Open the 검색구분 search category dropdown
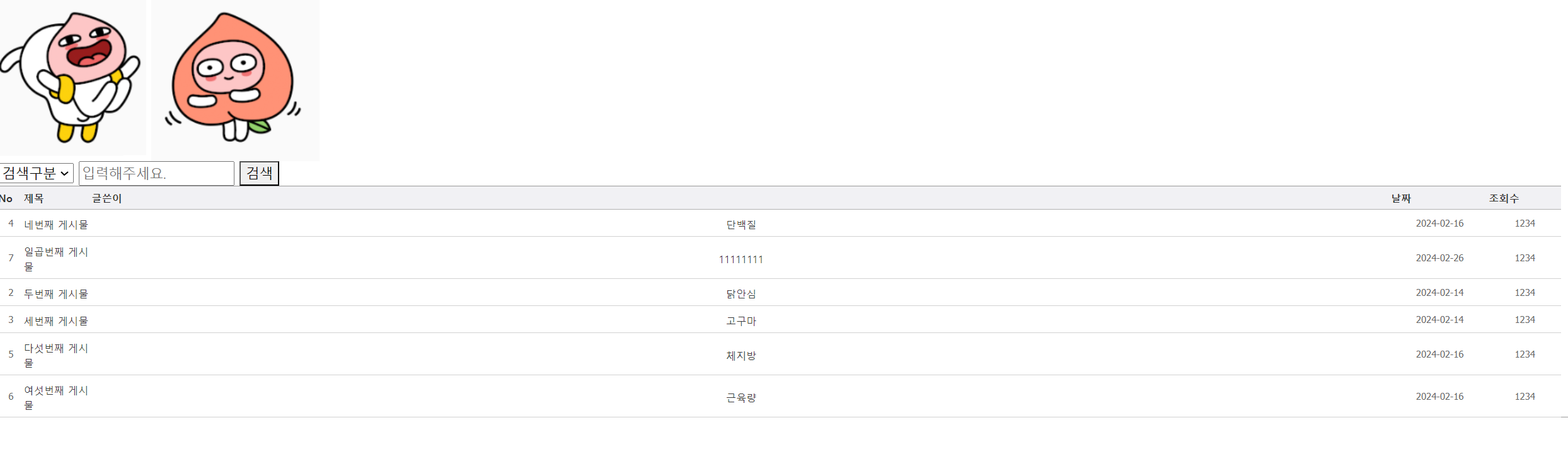The image size is (1568, 464). tap(37, 173)
